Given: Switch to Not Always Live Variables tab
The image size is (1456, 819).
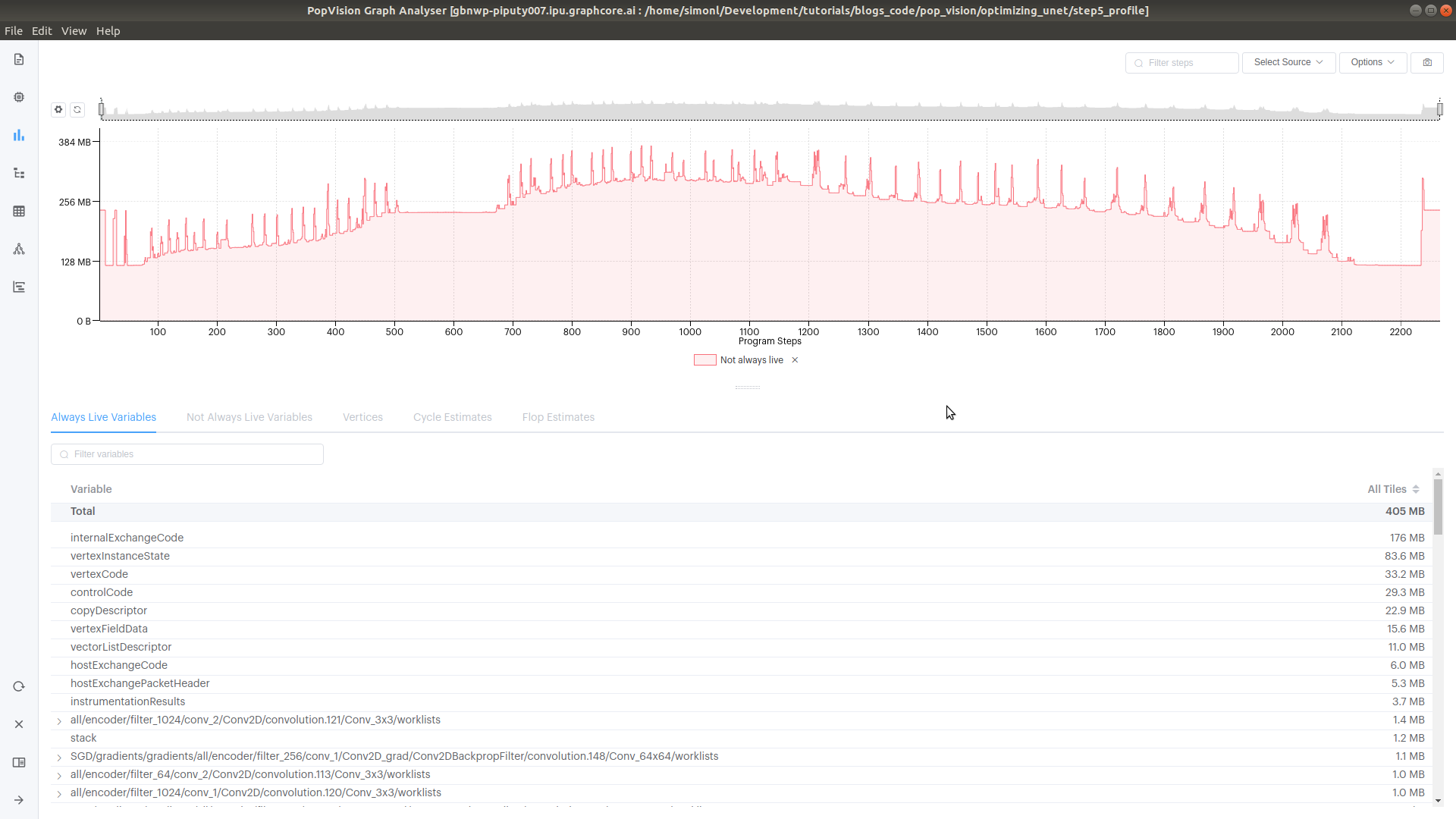Looking at the screenshot, I should [x=249, y=417].
